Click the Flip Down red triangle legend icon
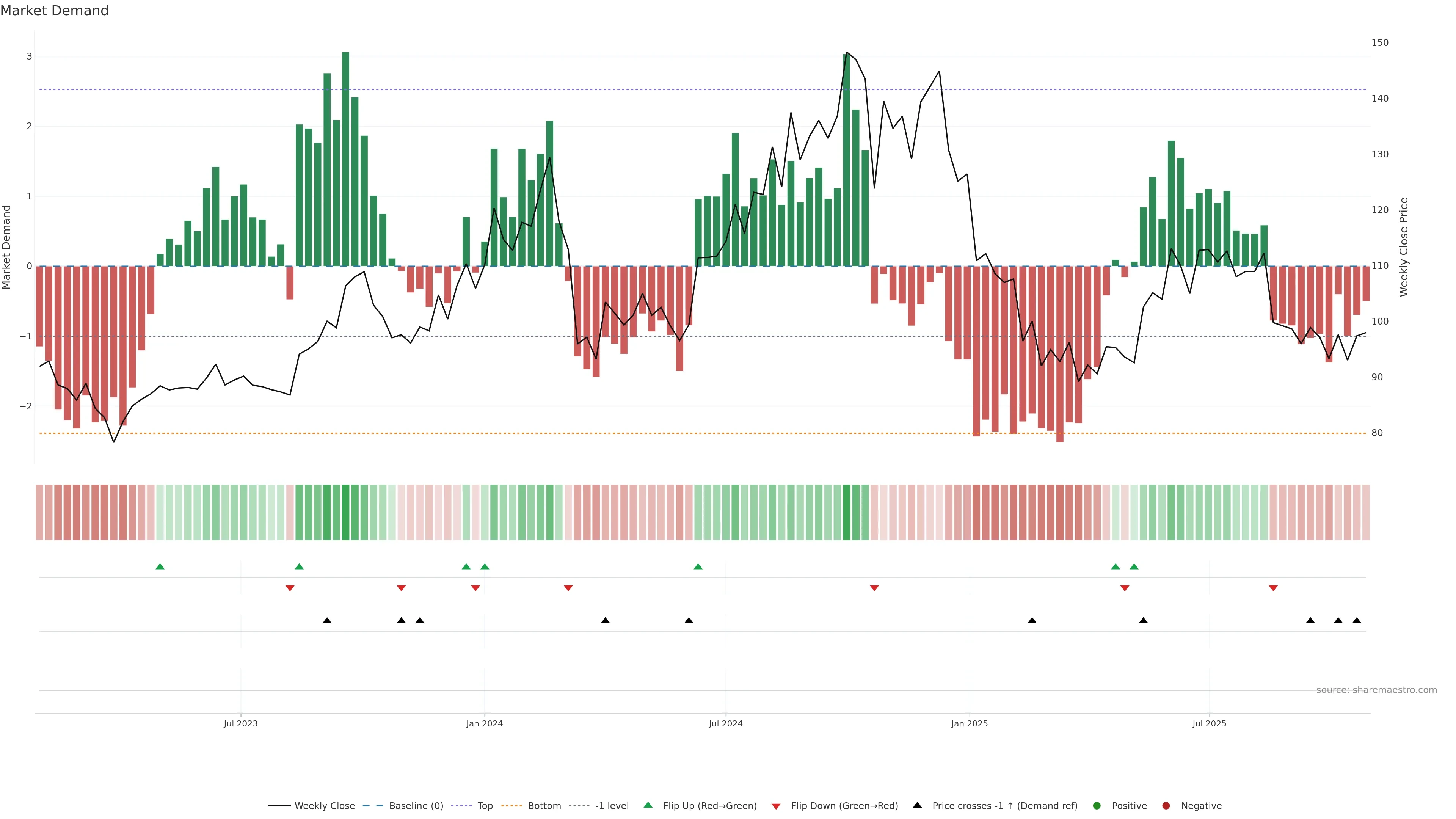The width and height of the screenshot is (1456, 819). click(776, 806)
